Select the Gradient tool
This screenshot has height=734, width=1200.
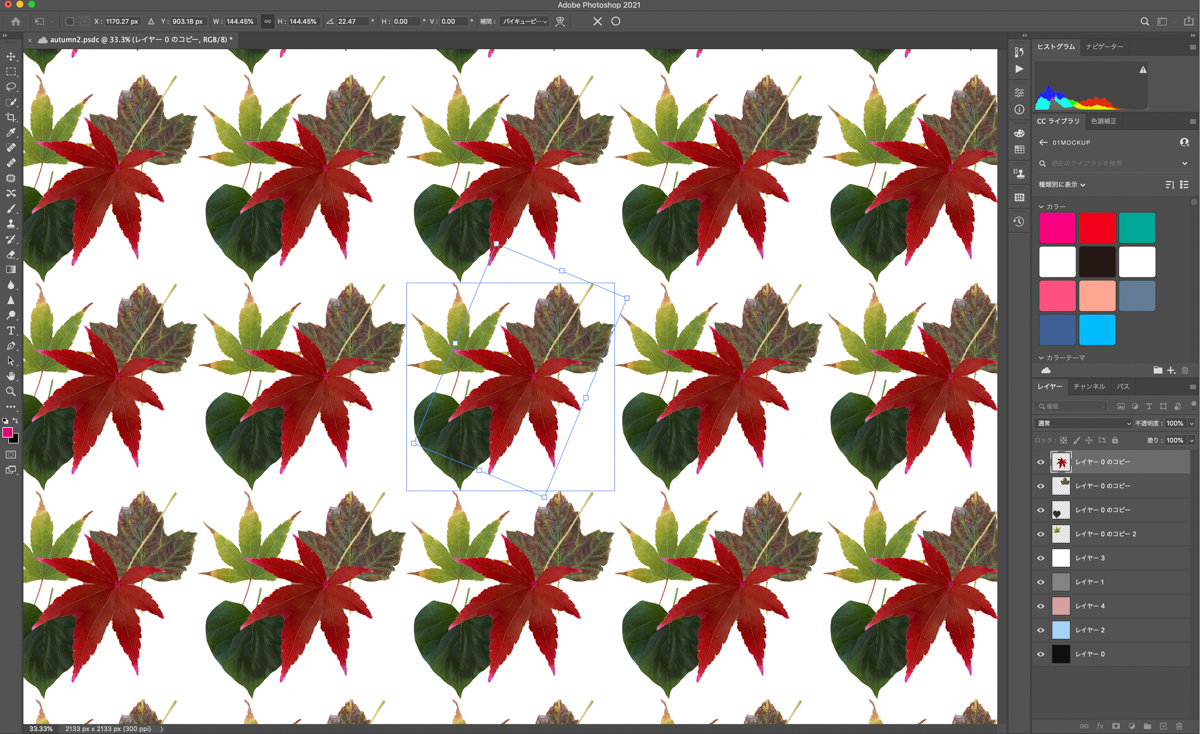11,270
